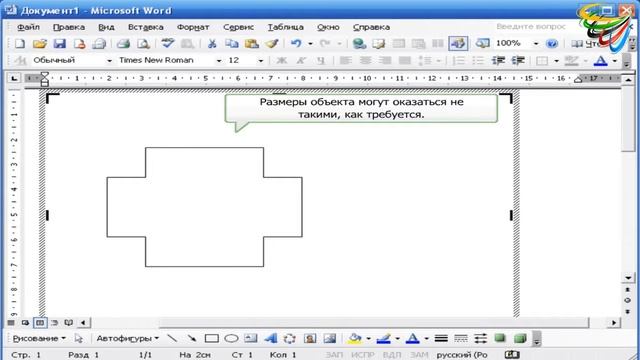
Task: Open the Правка menu
Action: (69, 27)
